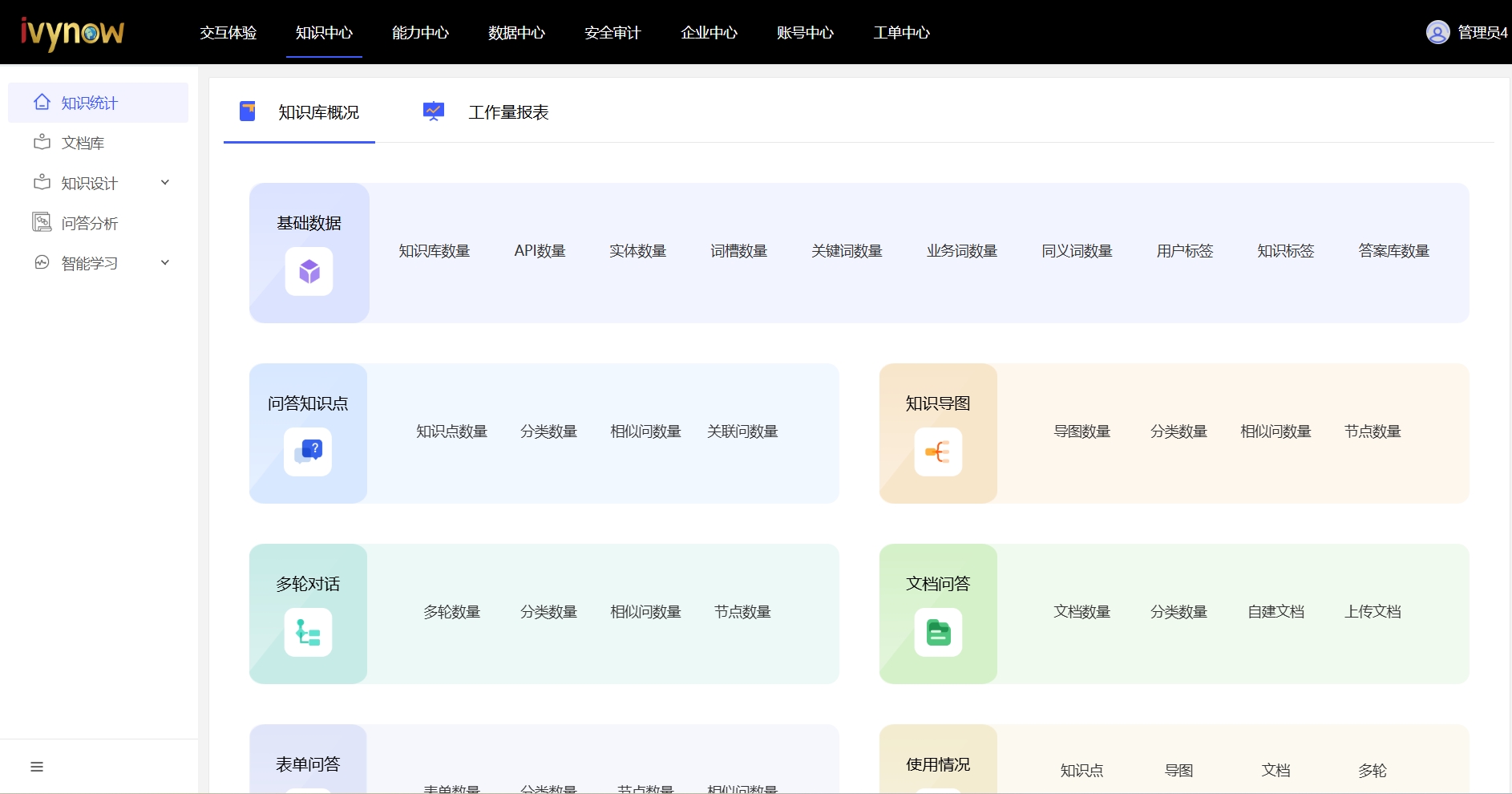The width and height of the screenshot is (1512, 794).
Task: Open the 能力中心 top menu
Action: click(420, 33)
